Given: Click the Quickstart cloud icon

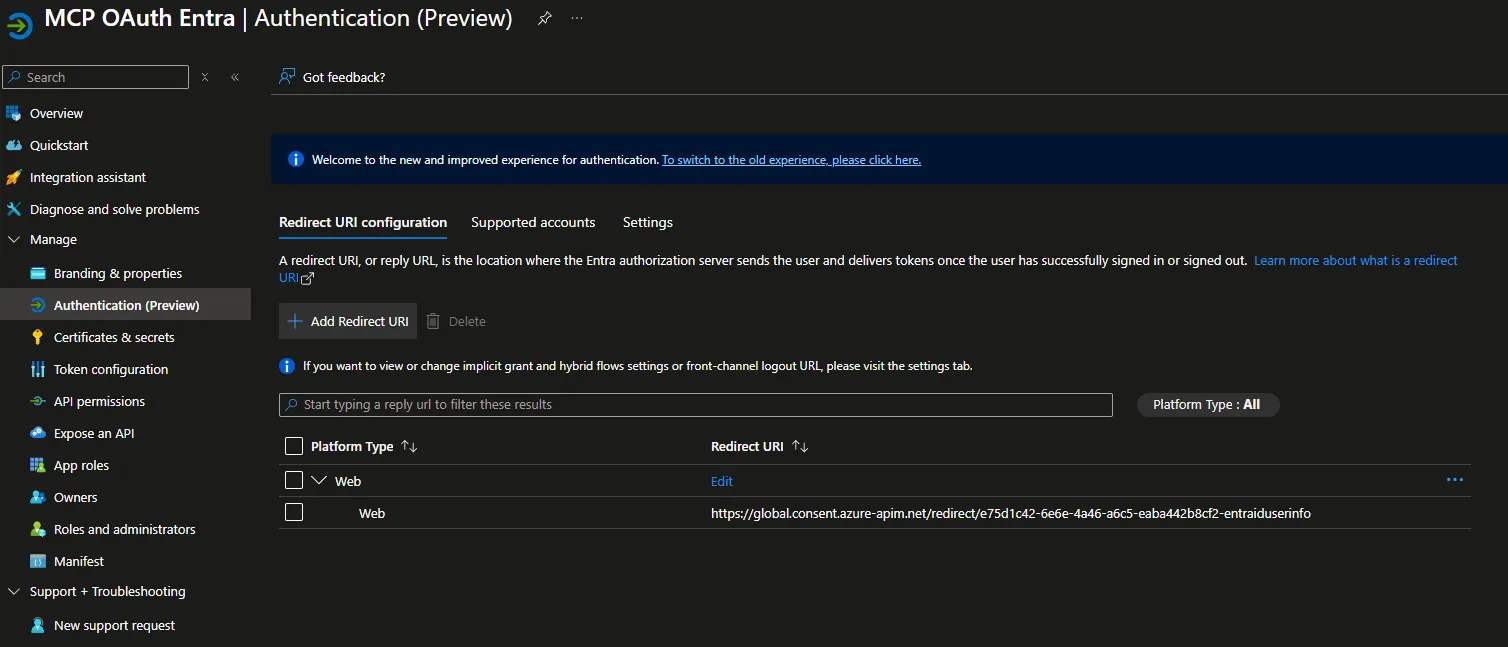Looking at the screenshot, I should (13, 145).
